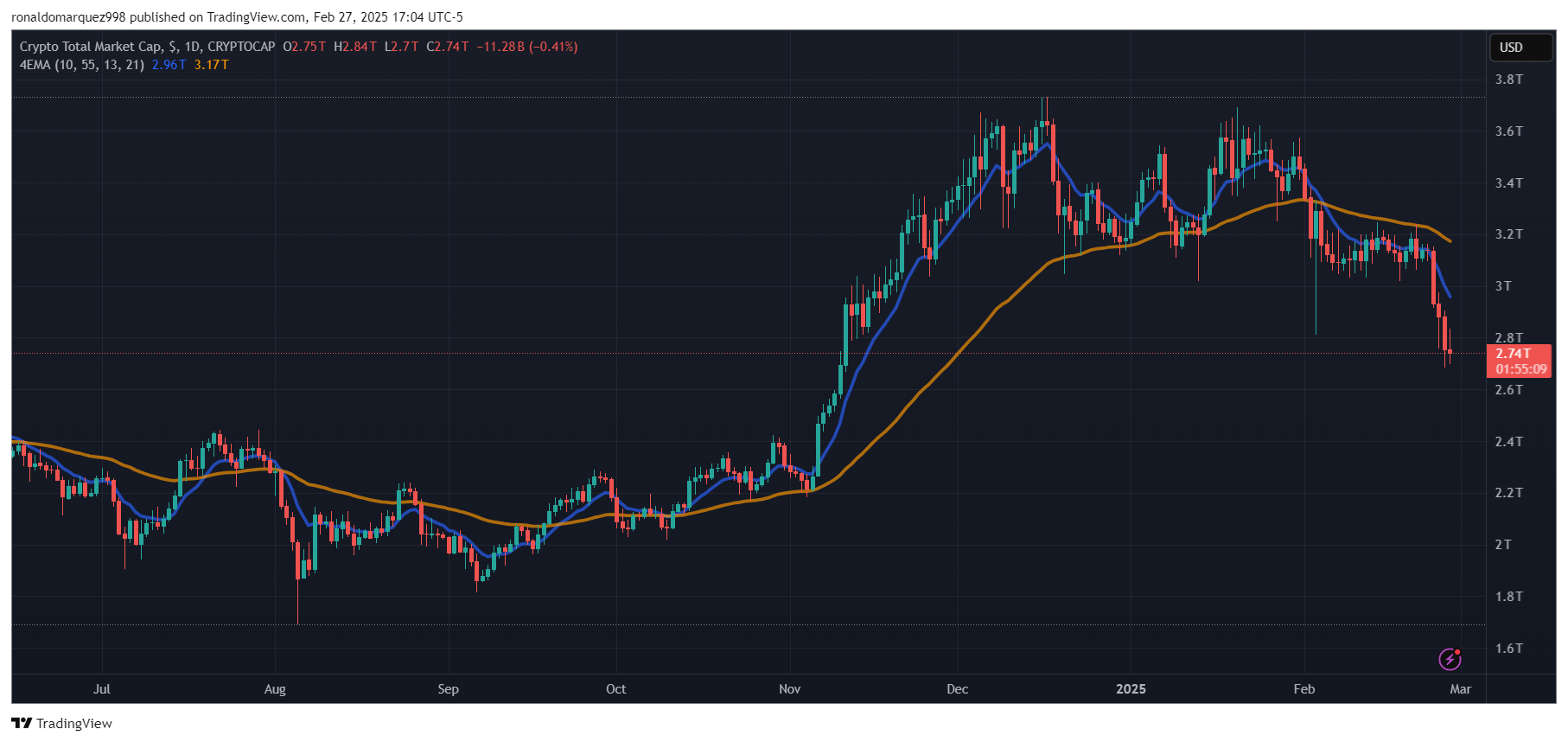Click the 2025 year marker on time axis
This screenshot has width=1568, height=742.
tap(1131, 689)
